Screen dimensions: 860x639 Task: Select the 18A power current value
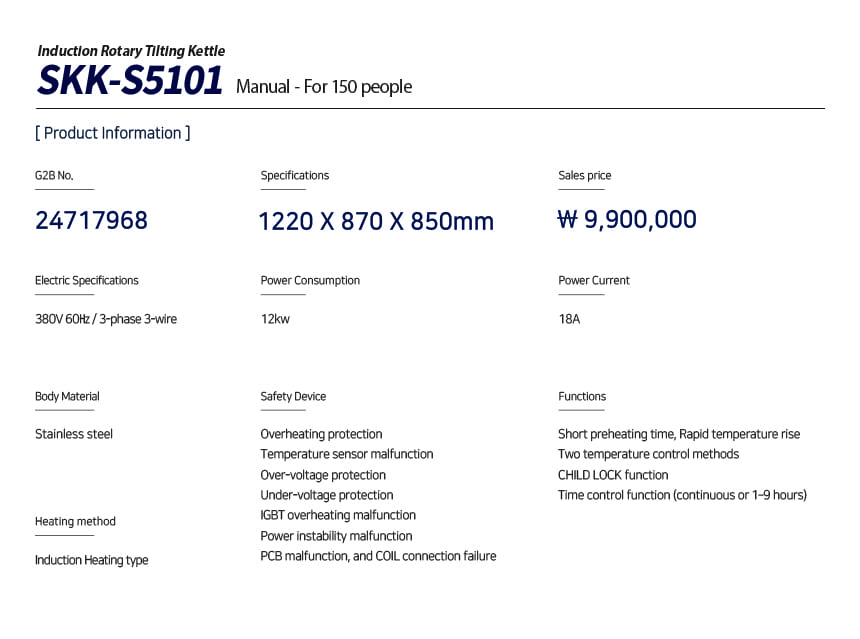tap(569, 319)
